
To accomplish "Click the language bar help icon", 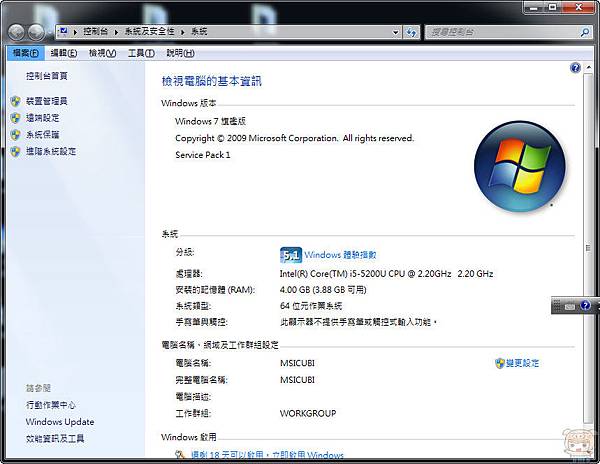I will [585, 305].
